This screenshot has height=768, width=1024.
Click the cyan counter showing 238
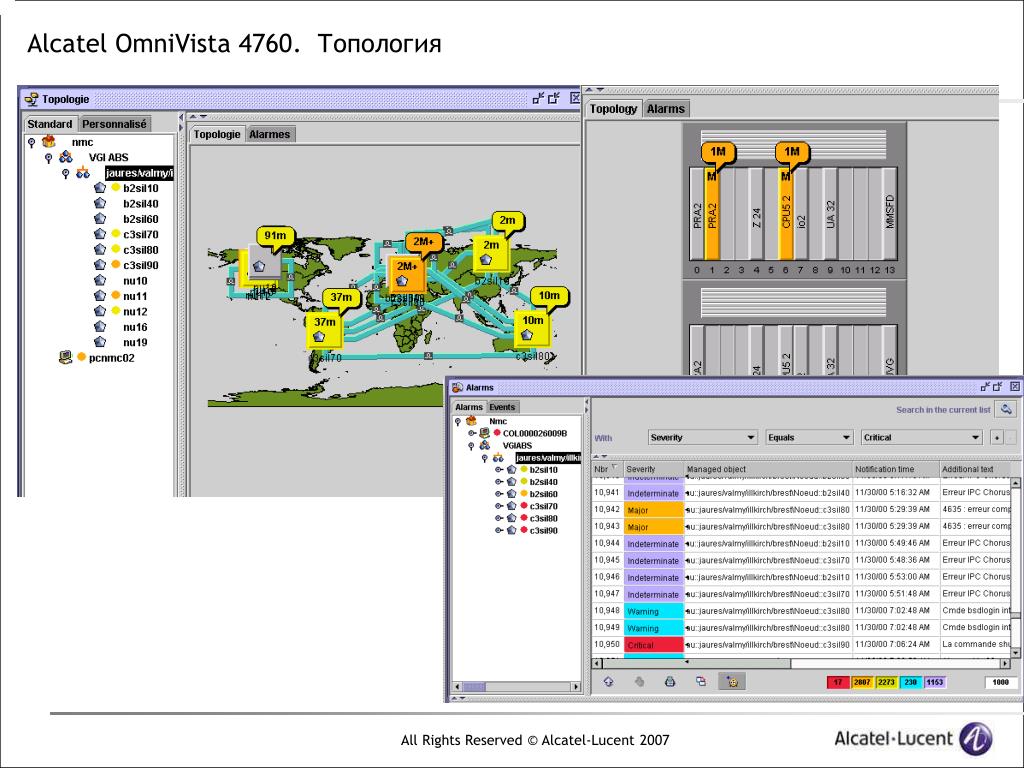(910, 682)
